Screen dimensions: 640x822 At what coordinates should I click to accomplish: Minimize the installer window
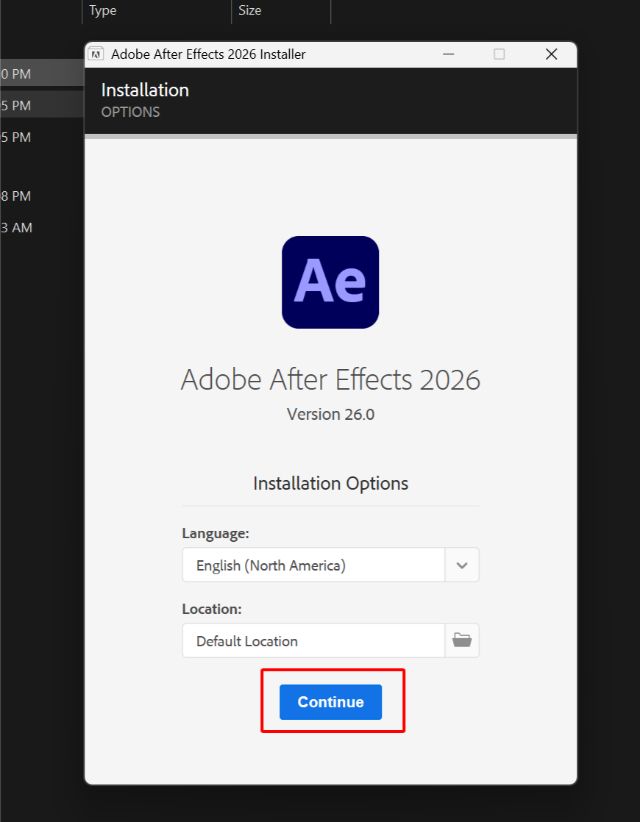click(446, 54)
